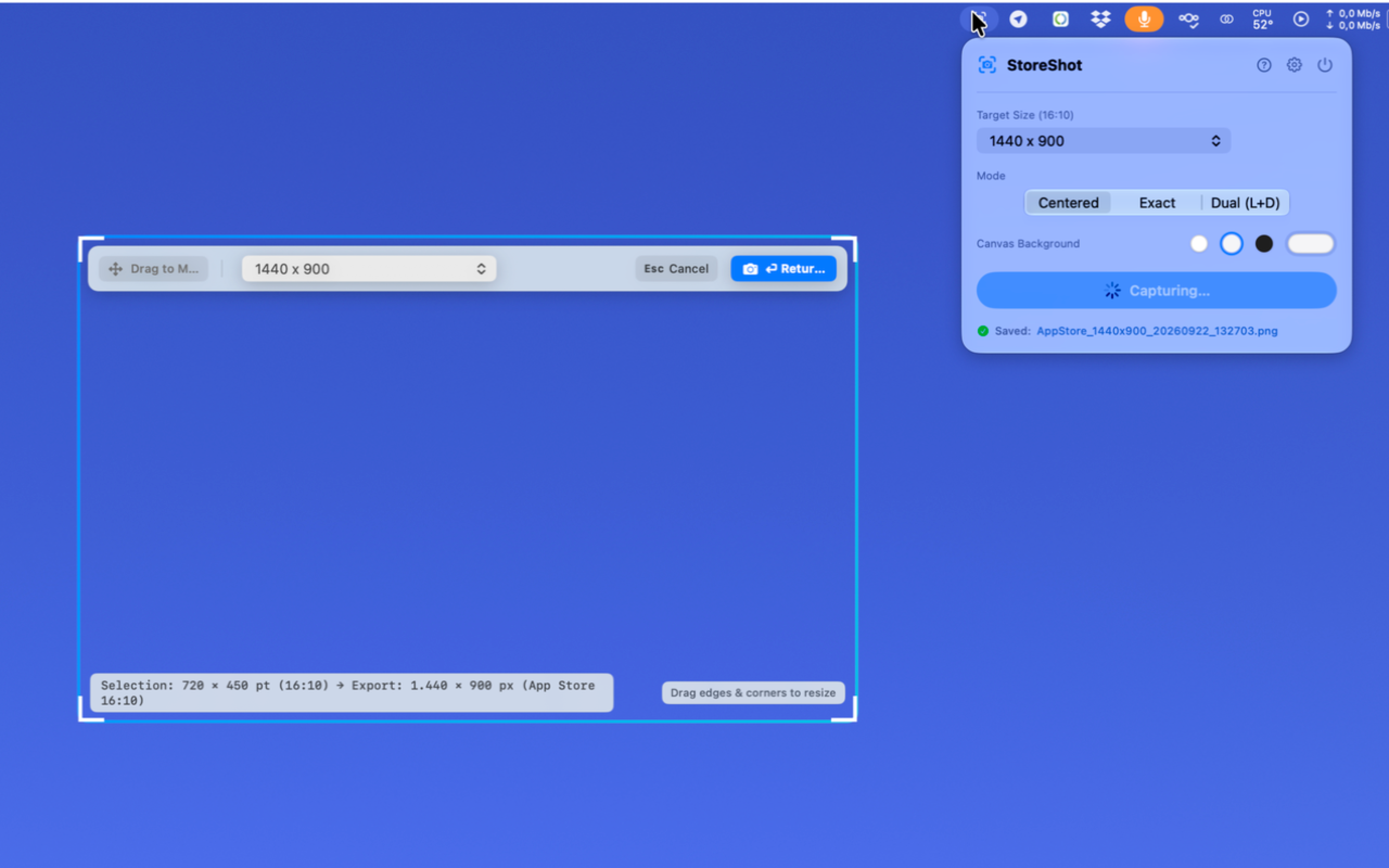The width and height of the screenshot is (1389, 868).
Task: Open StoreShot settings with the gear icon
Action: coord(1294,65)
